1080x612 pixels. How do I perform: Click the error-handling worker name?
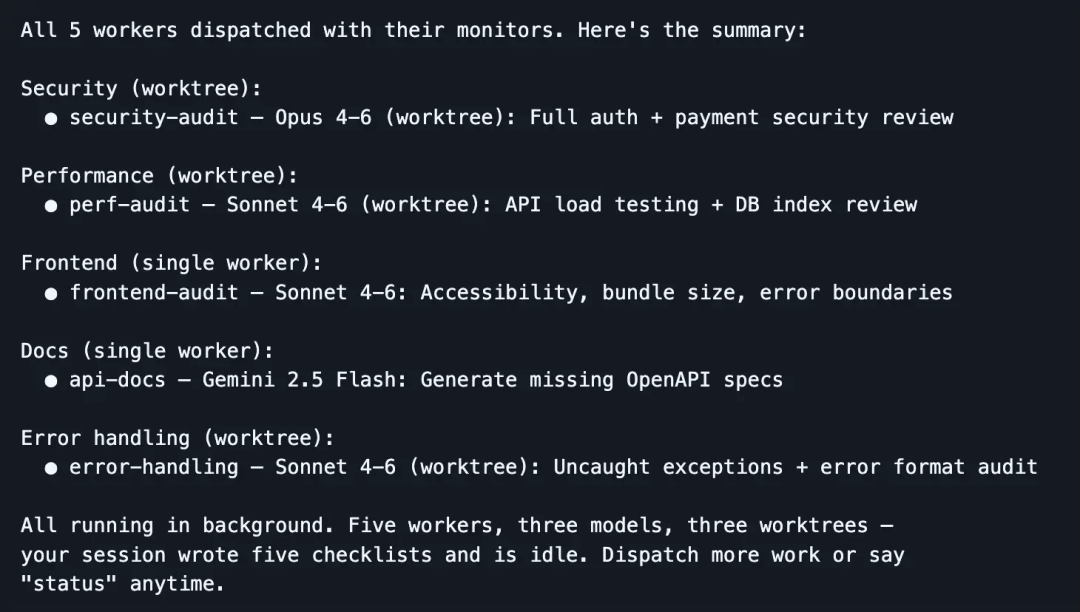[154, 467]
